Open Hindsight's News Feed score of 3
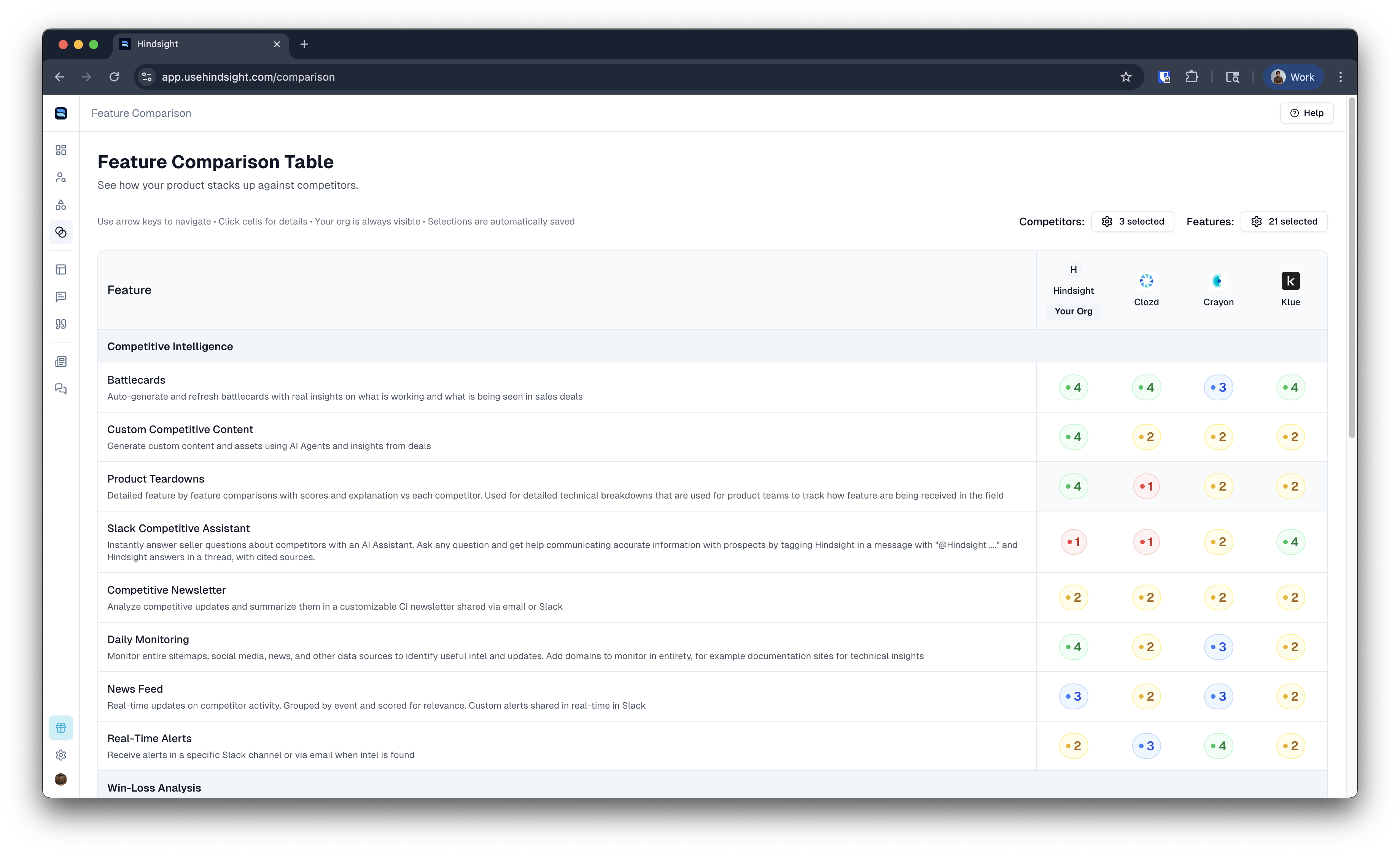Image resolution: width=1400 pixels, height=854 pixels. click(1073, 696)
